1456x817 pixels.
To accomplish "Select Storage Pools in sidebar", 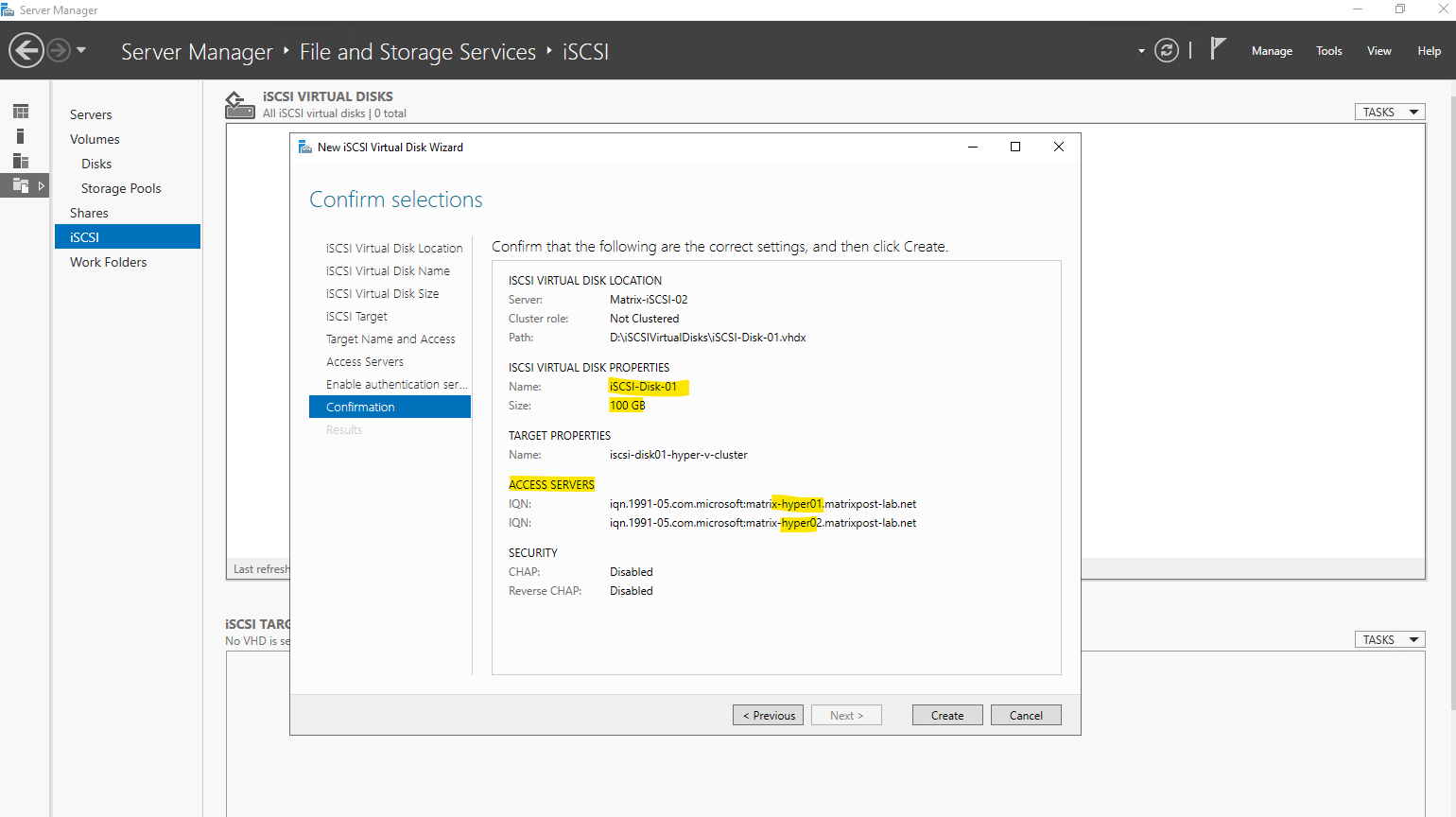I will coord(121,188).
